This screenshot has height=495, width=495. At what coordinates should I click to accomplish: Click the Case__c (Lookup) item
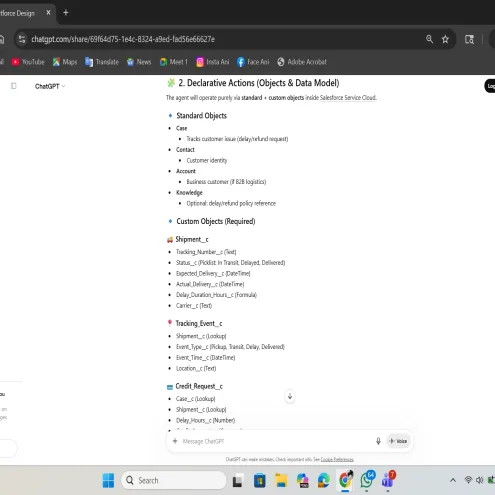196,399
